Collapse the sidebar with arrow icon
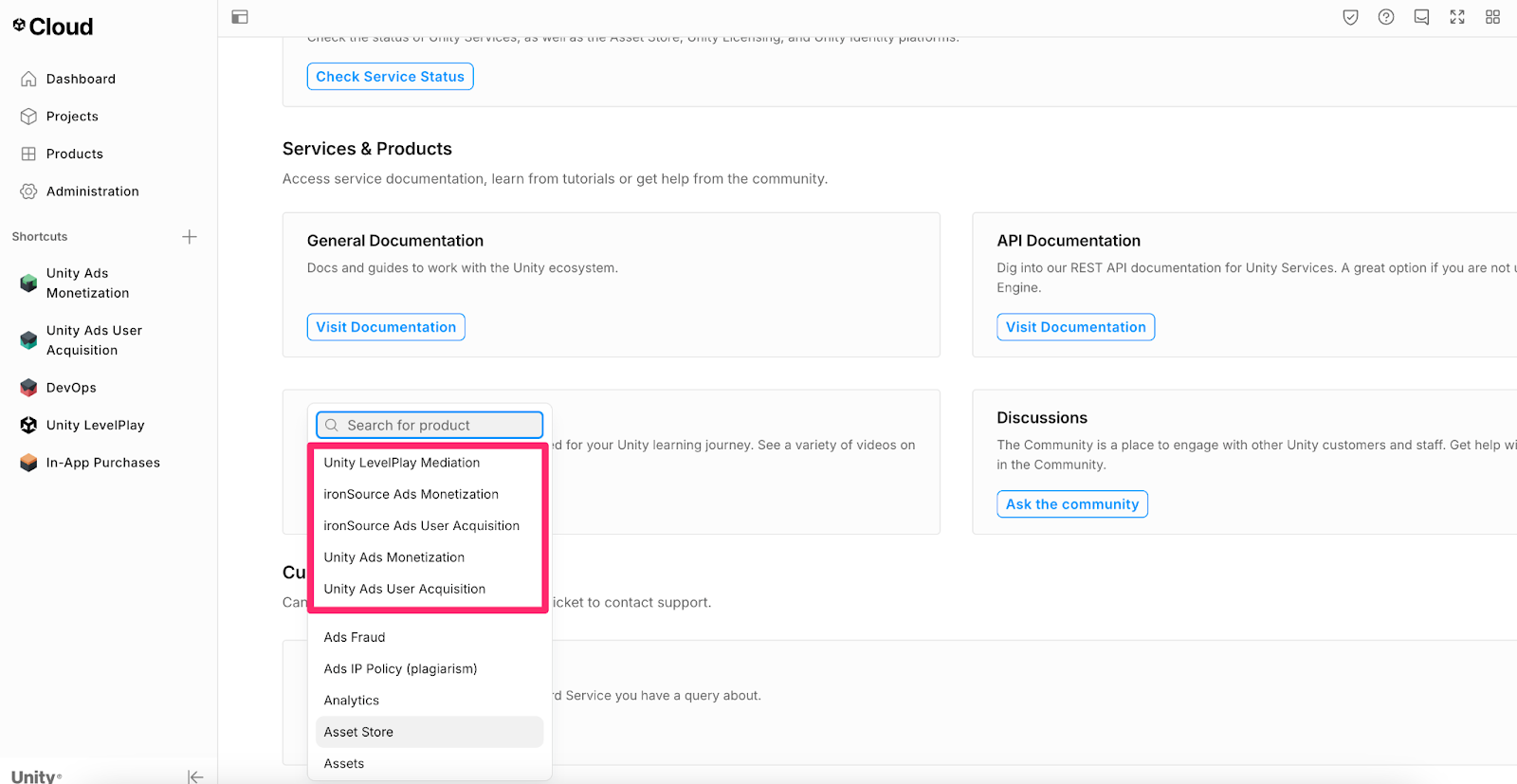Screen dimensions: 1517x784 (195, 777)
